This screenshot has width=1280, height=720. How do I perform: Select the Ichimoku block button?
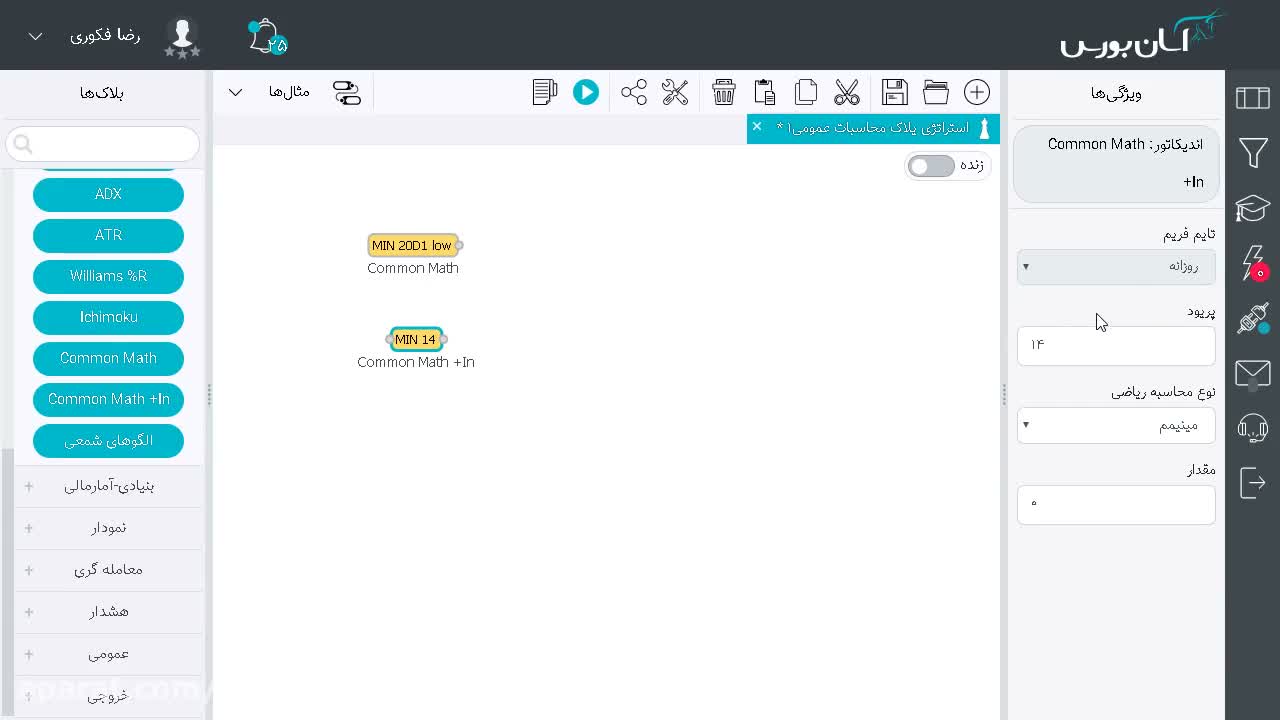pyautogui.click(x=108, y=317)
